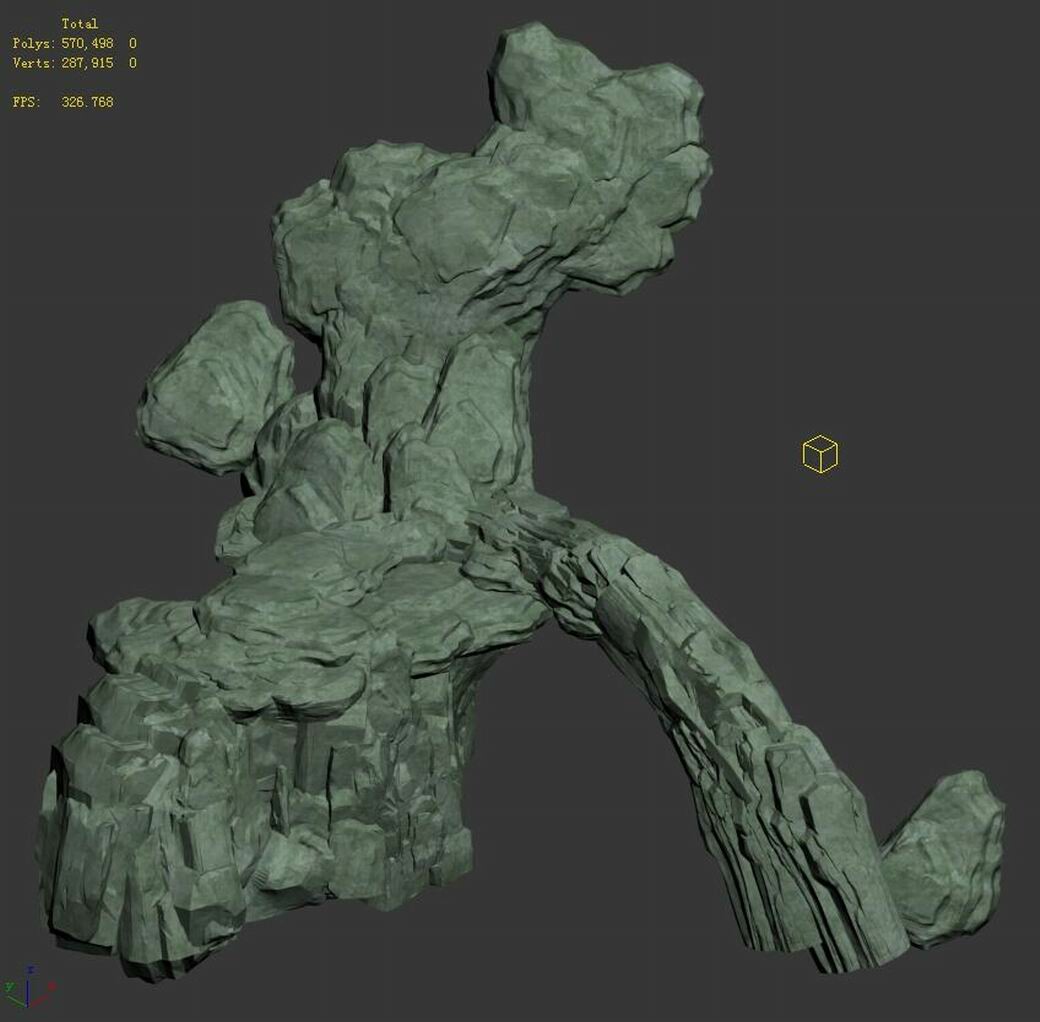Click the Polys count display
1040x1022 pixels.
(85, 42)
